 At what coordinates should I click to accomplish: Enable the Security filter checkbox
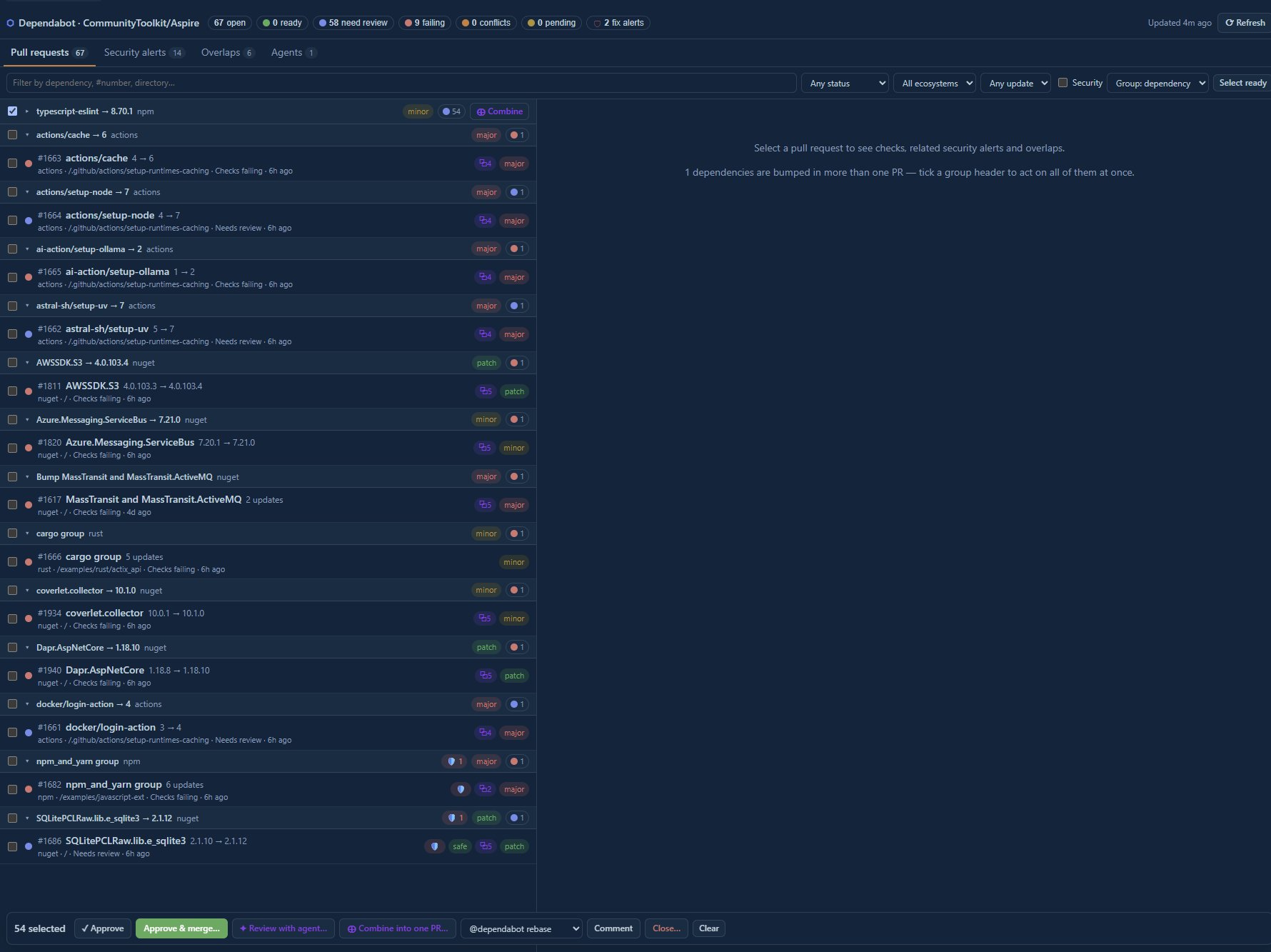pos(1062,83)
